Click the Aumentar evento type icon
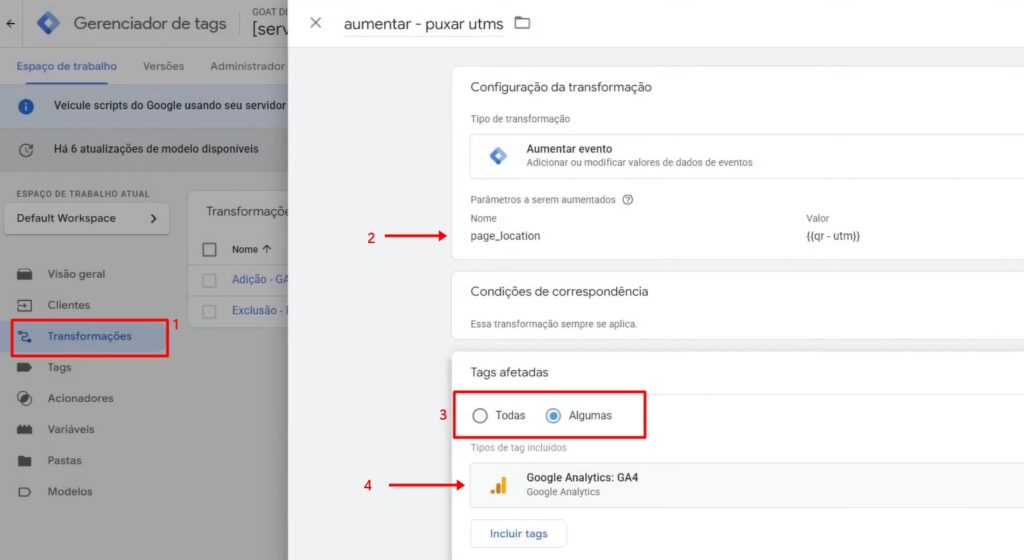1024x560 pixels. (x=498, y=156)
